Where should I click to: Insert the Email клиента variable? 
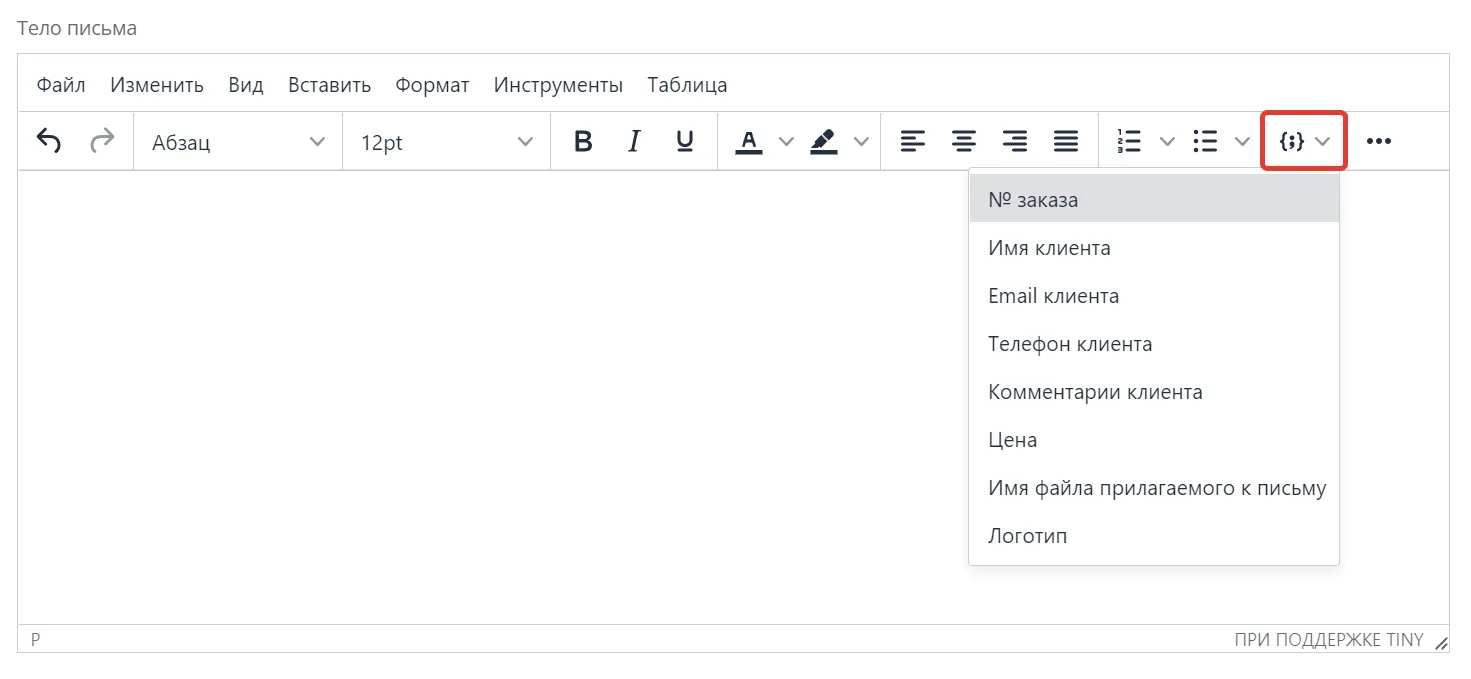1154,295
